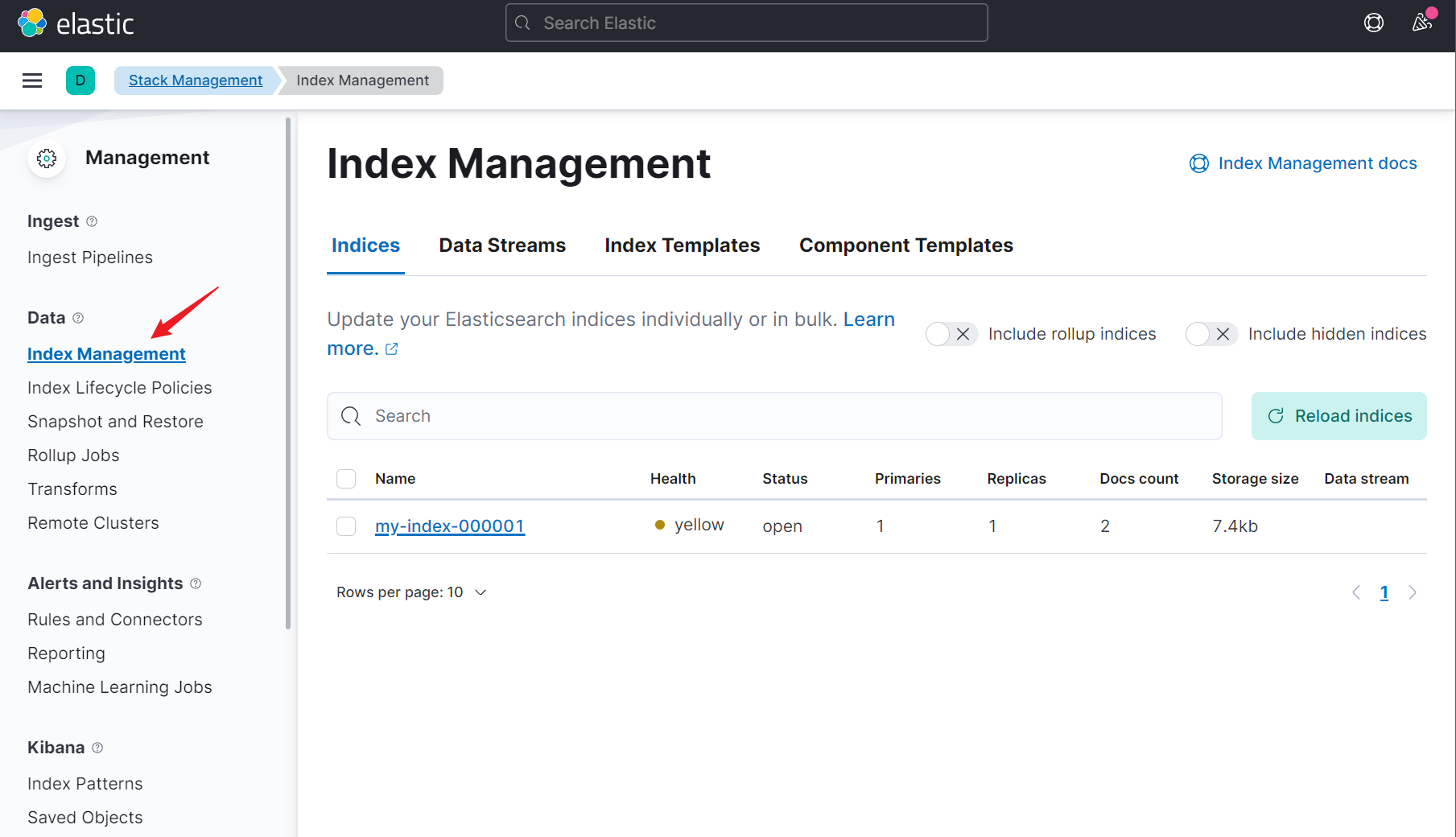Click the Stack Management breadcrumb
Viewport: 1456px width, 837px height.
pyautogui.click(x=196, y=80)
